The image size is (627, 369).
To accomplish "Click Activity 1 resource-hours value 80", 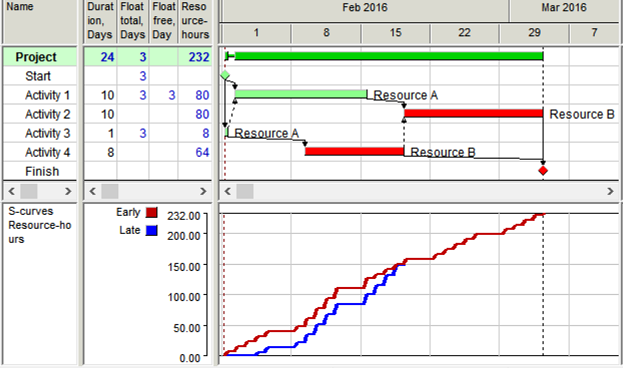I will 202,95.
